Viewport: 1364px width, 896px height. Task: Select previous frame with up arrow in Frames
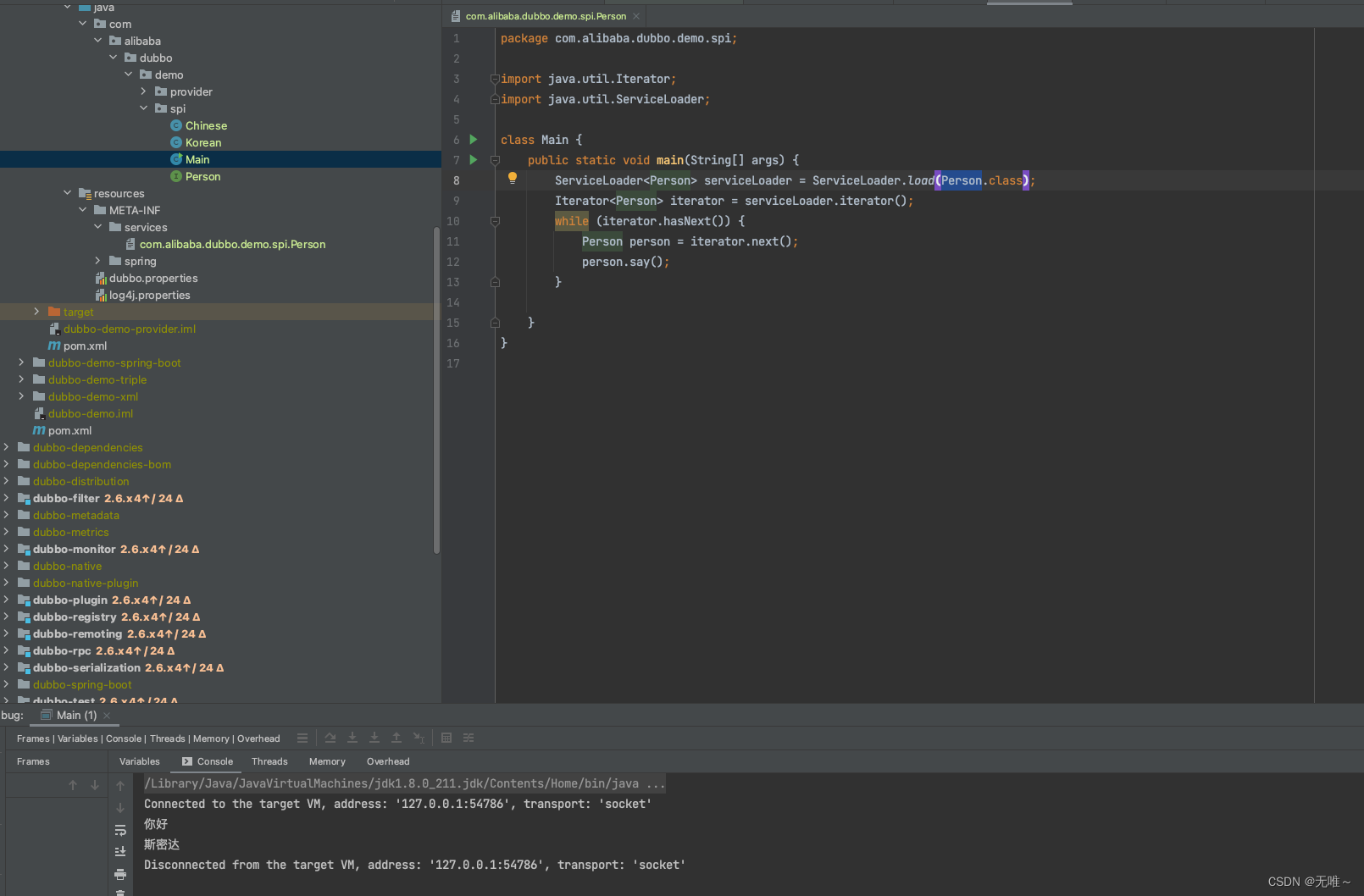[x=73, y=786]
